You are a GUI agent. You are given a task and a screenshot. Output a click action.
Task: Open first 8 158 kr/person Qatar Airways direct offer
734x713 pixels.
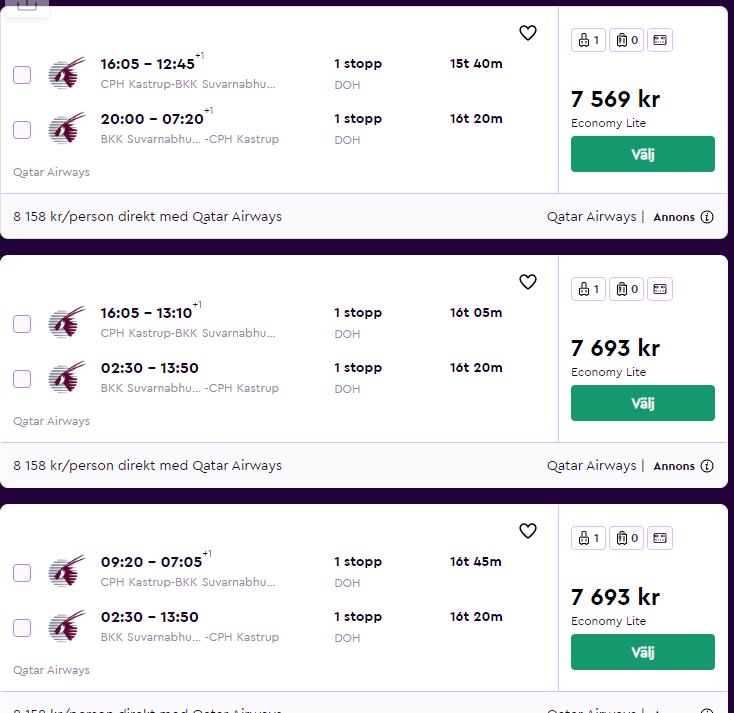point(148,217)
